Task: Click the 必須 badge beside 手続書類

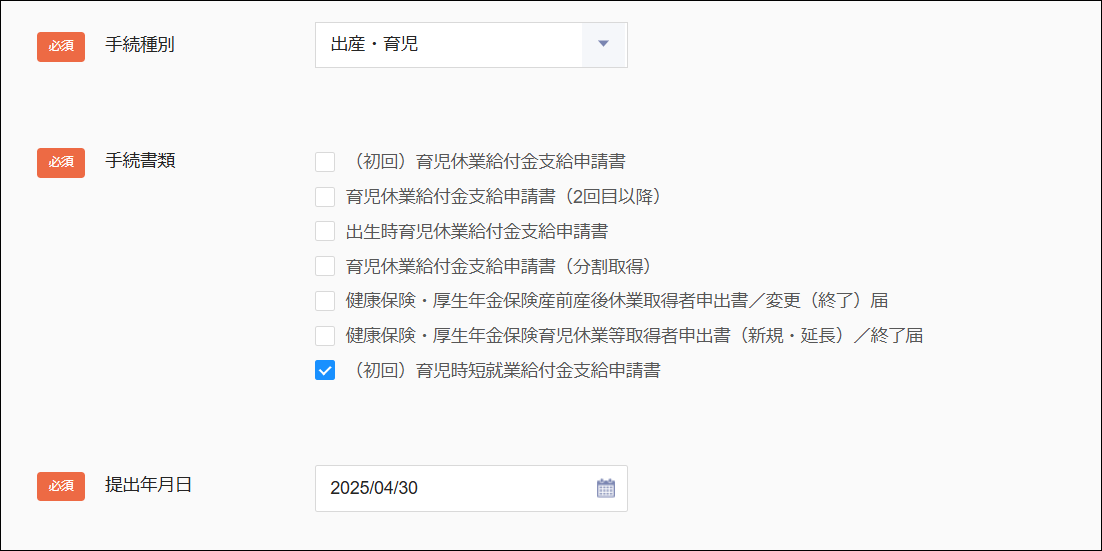Action: coord(61,163)
